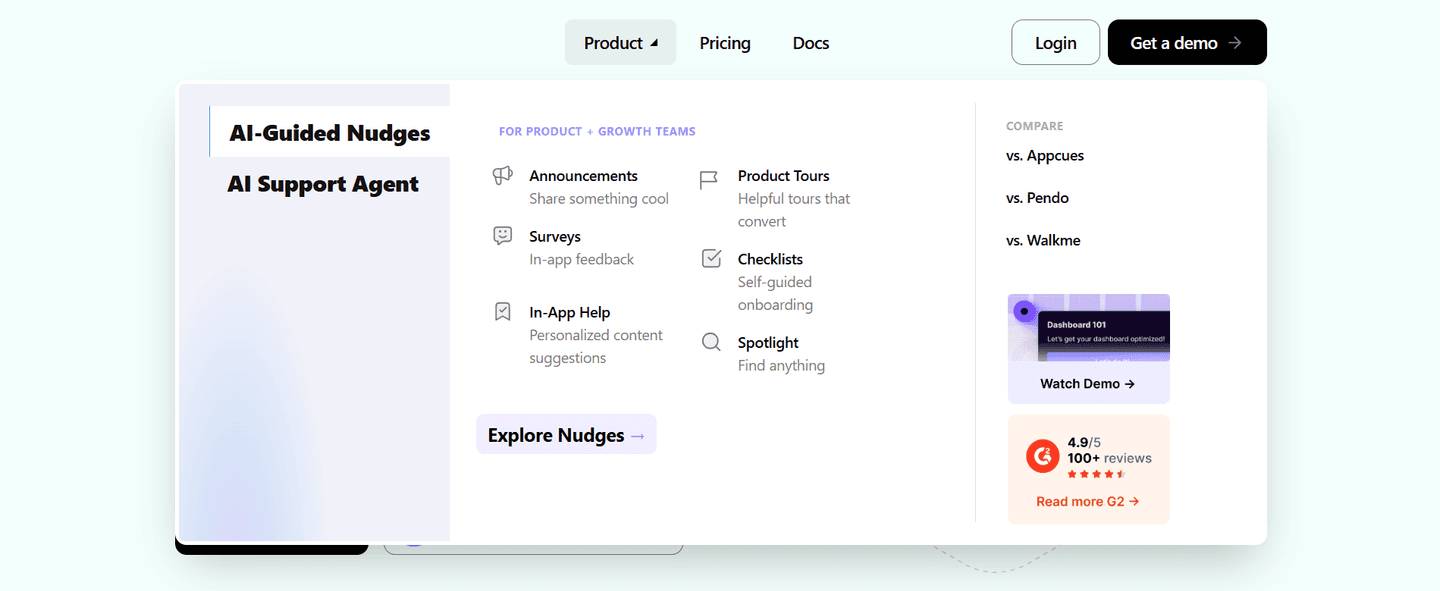The width and height of the screenshot is (1440, 591).
Task: Open the Surveys feature link
Action: pos(555,237)
